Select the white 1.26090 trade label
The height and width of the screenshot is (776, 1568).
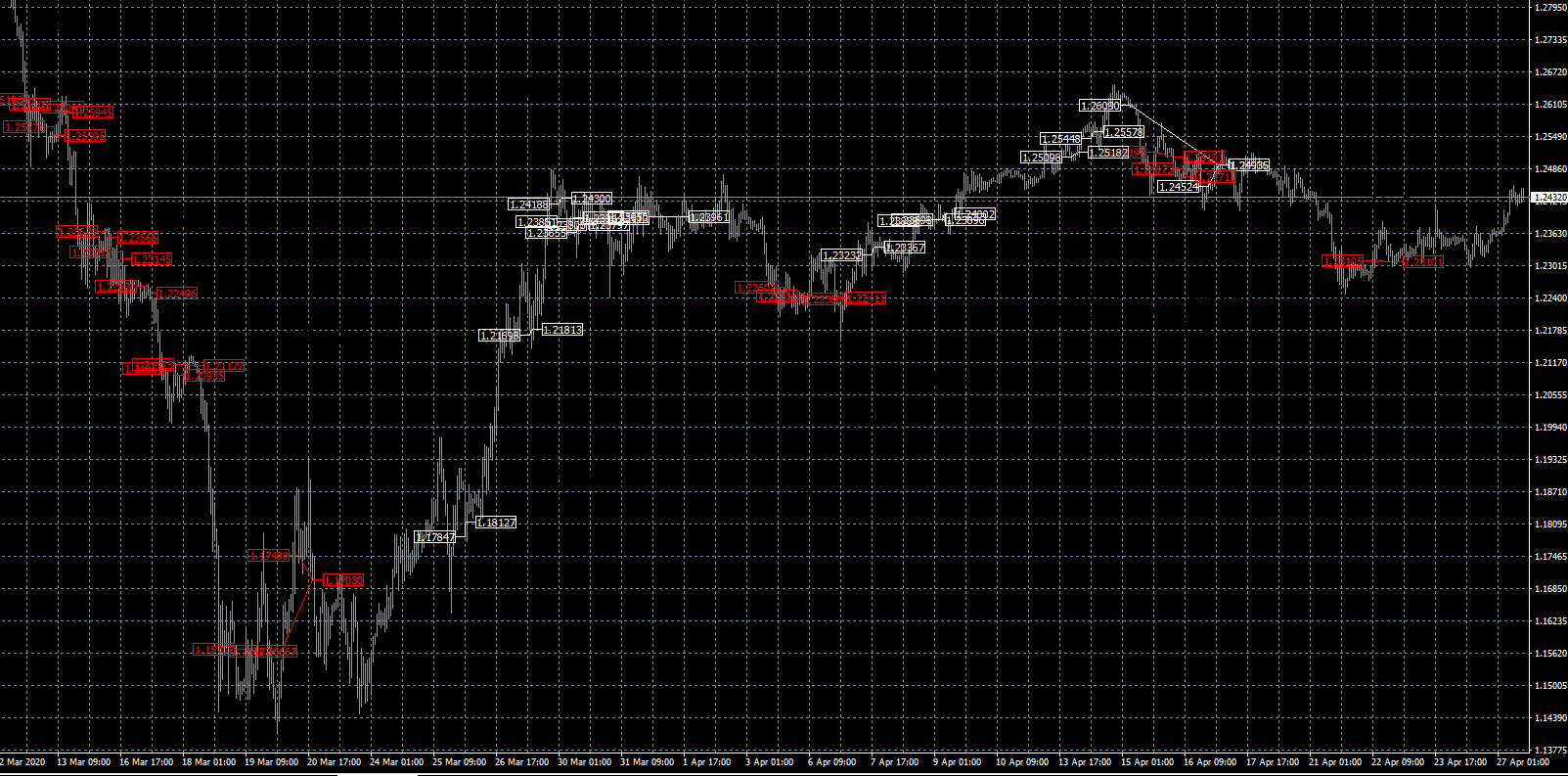click(1100, 105)
